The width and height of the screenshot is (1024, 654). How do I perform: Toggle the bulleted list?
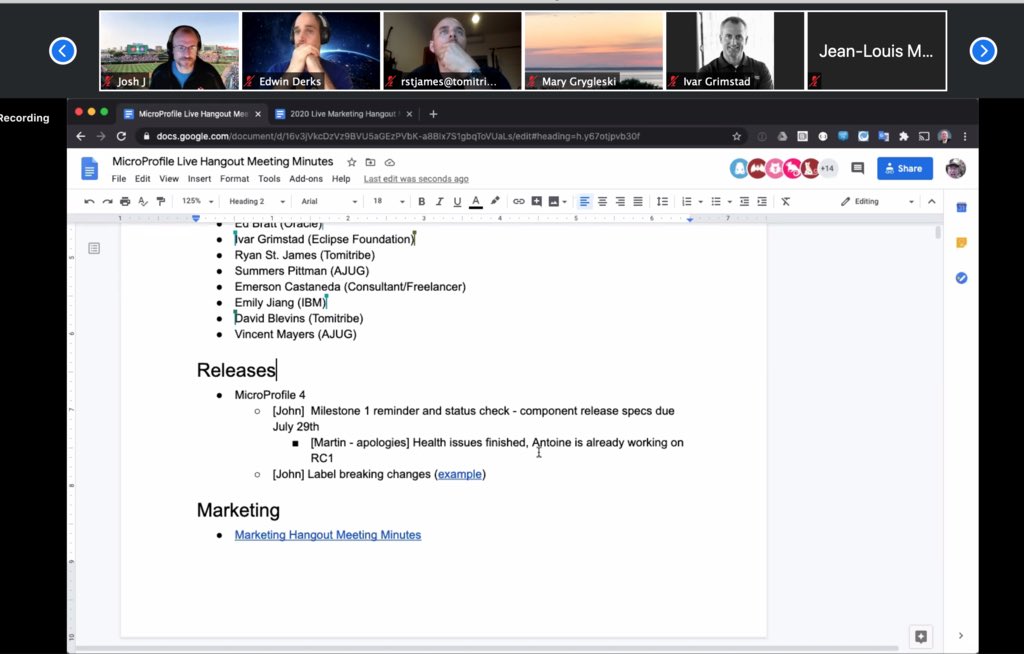coord(716,201)
